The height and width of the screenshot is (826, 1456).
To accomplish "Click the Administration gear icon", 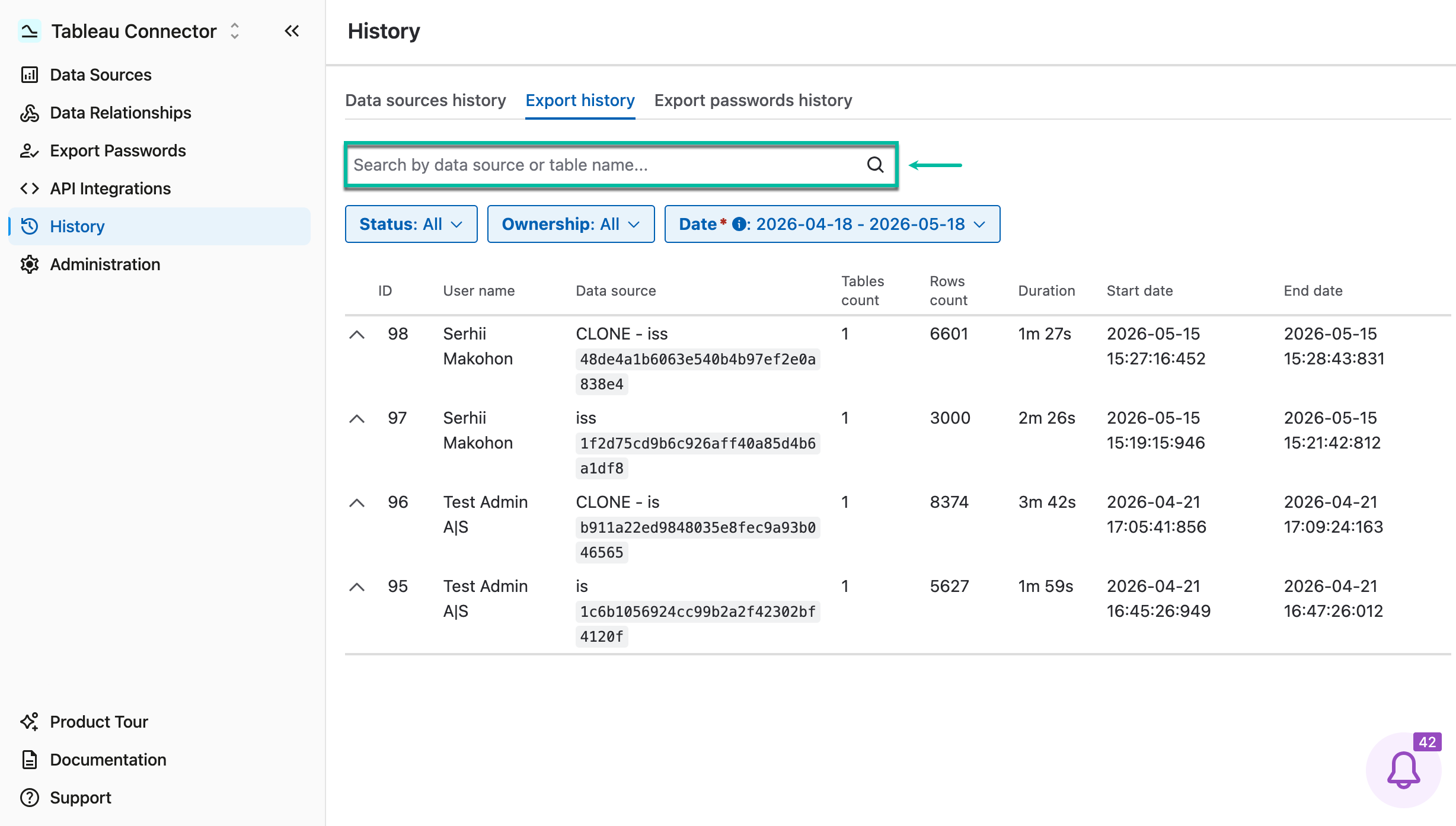I will 30,264.
